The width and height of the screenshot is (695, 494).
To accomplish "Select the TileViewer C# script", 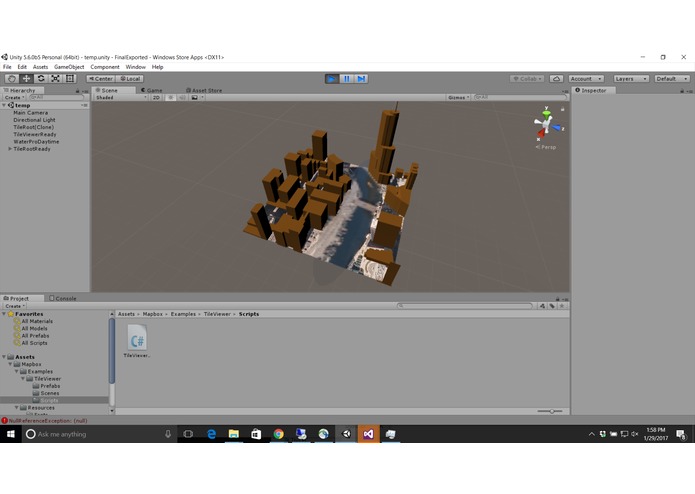I will (137, 340).
